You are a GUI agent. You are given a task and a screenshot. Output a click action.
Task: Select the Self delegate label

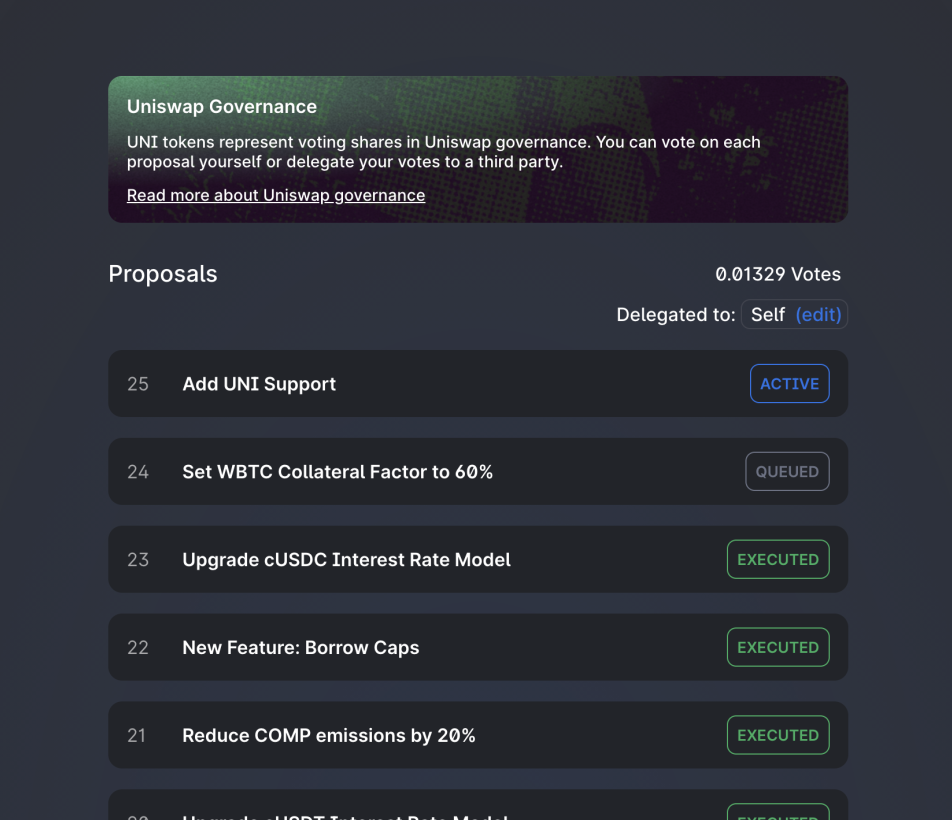(x=768, y=314)
